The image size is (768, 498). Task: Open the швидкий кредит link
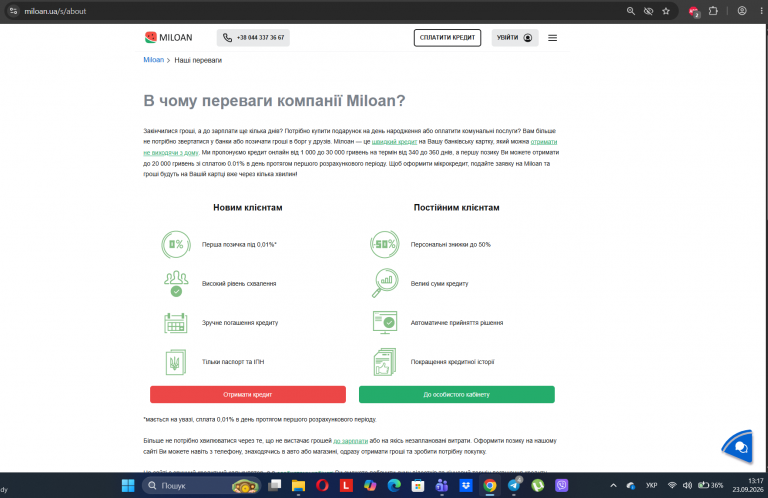394,142
